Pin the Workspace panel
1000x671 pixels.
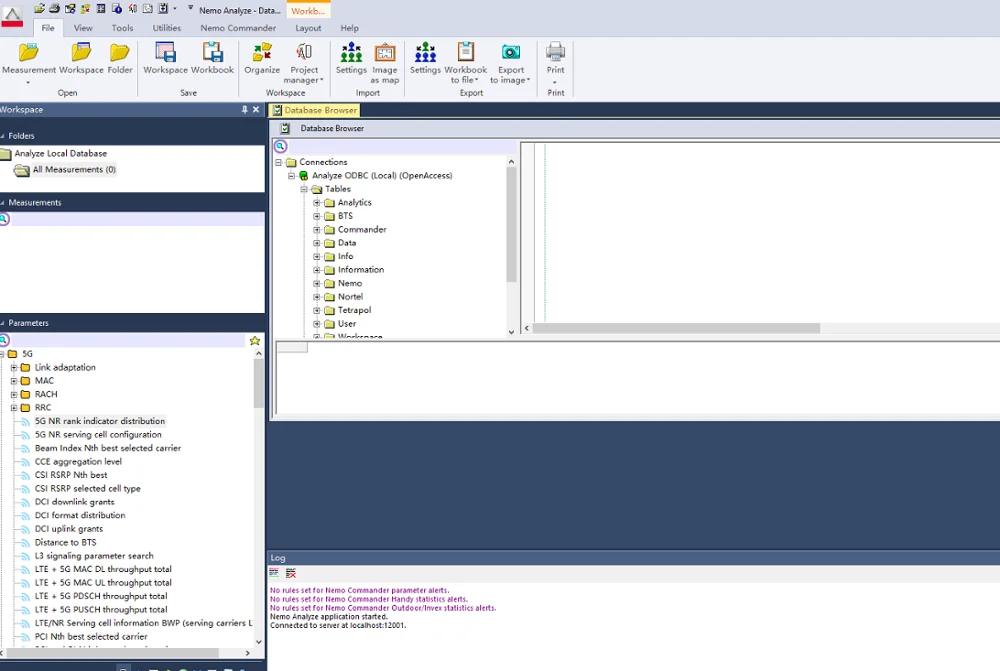(245, 110)
